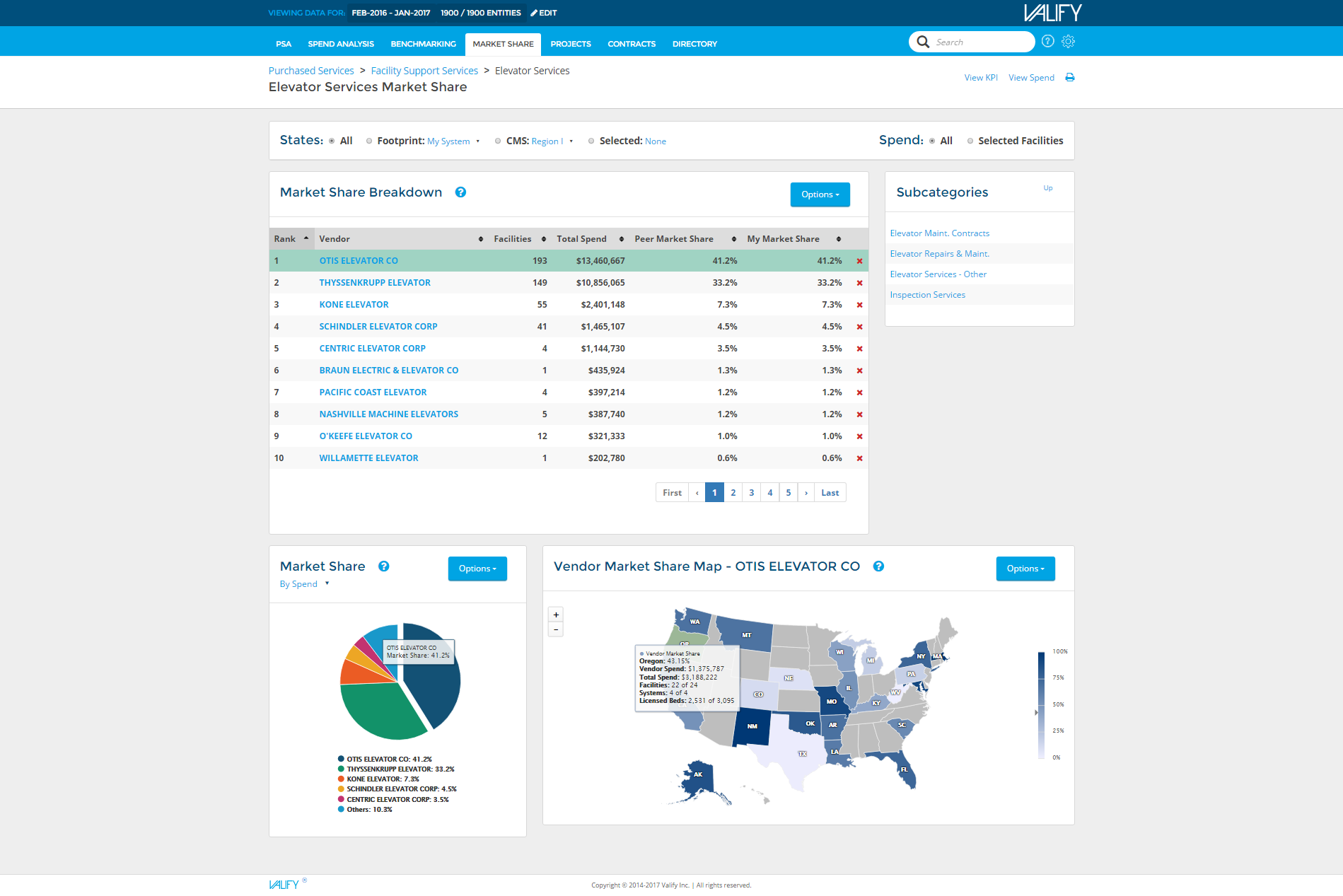The height and width of the screenshot is (896, 1343).
Task: Sort by Peer Market Share column arrows
Action: 734,239
